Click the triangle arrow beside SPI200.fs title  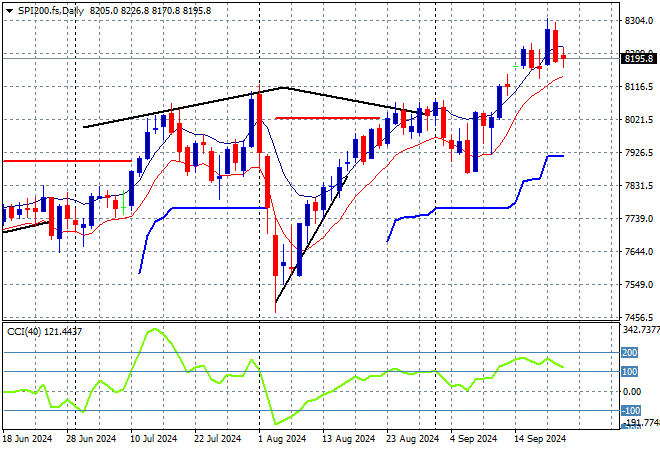point(9,11)
